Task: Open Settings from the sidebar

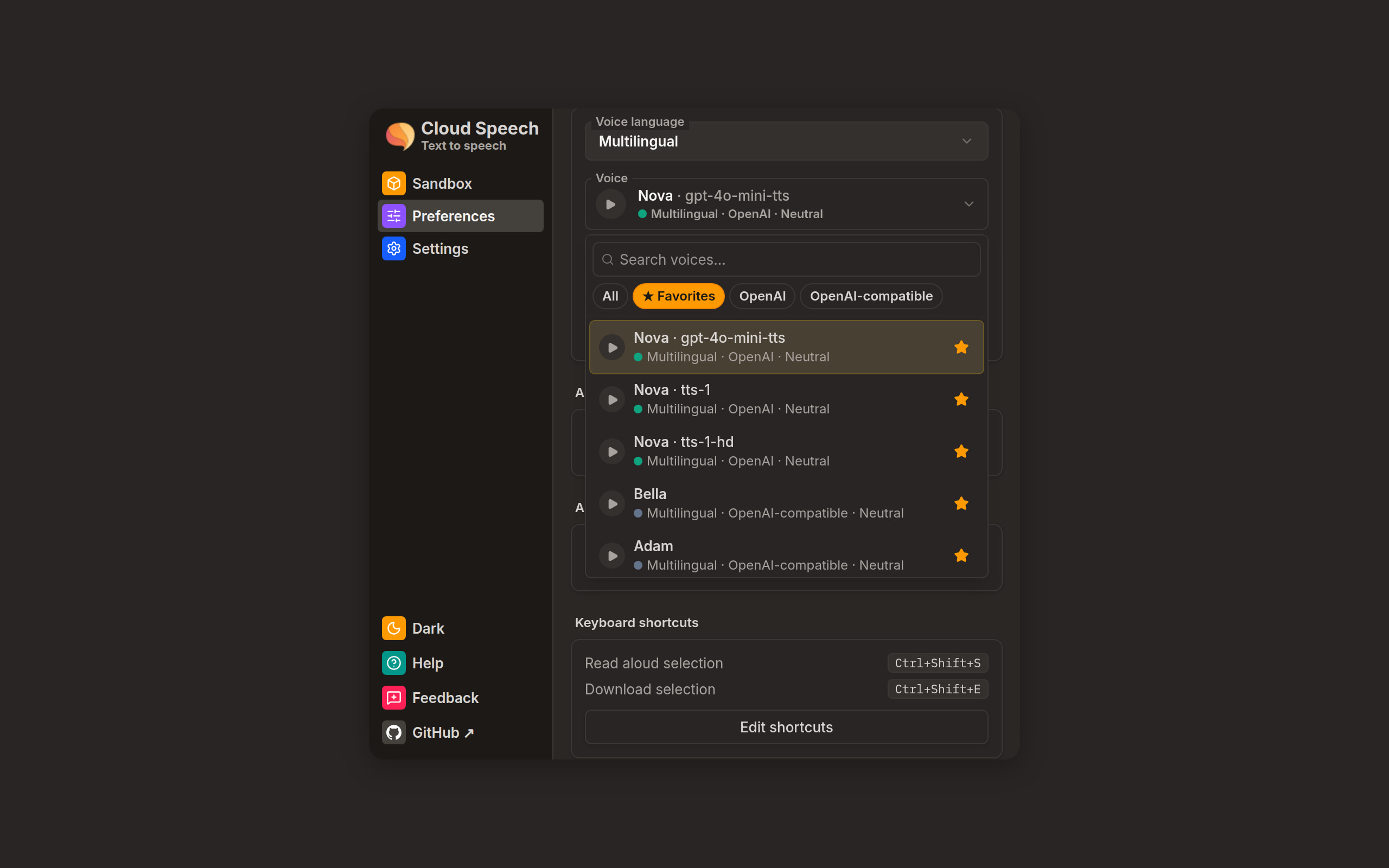Action: (x=460, y=248)
